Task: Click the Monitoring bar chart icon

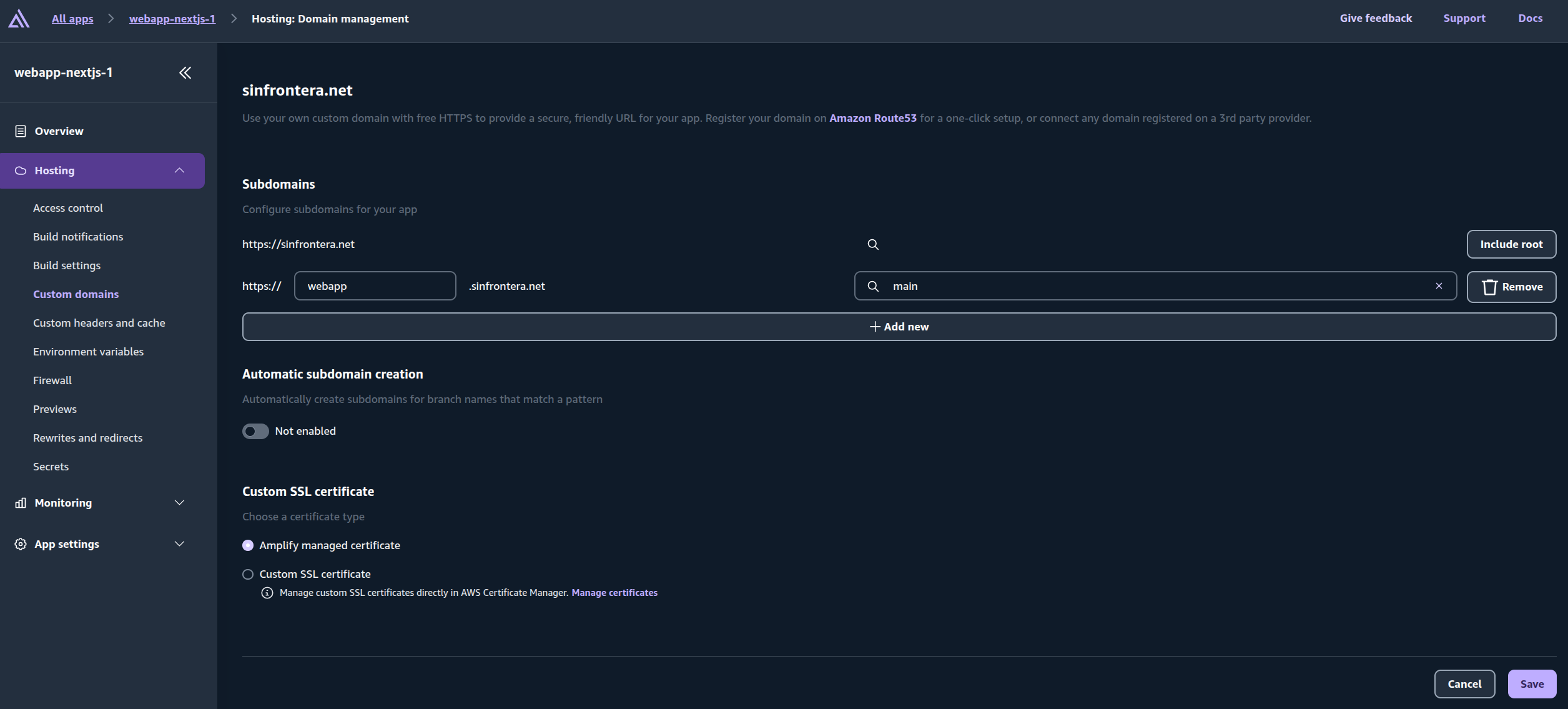Action: pyautogui.click(x=21, y=503)
